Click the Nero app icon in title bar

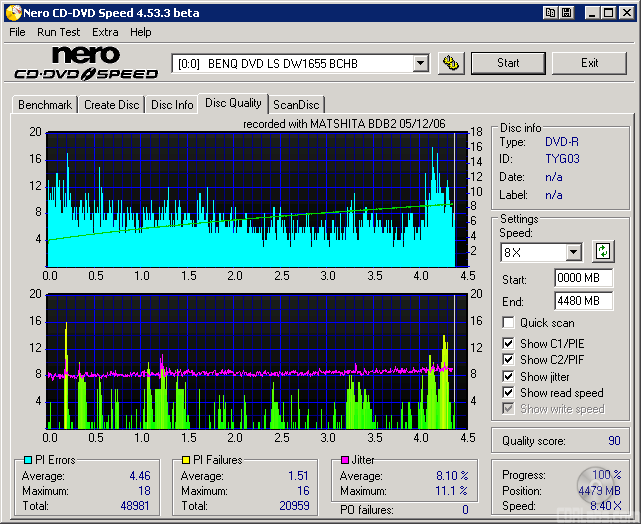point(12,13)
